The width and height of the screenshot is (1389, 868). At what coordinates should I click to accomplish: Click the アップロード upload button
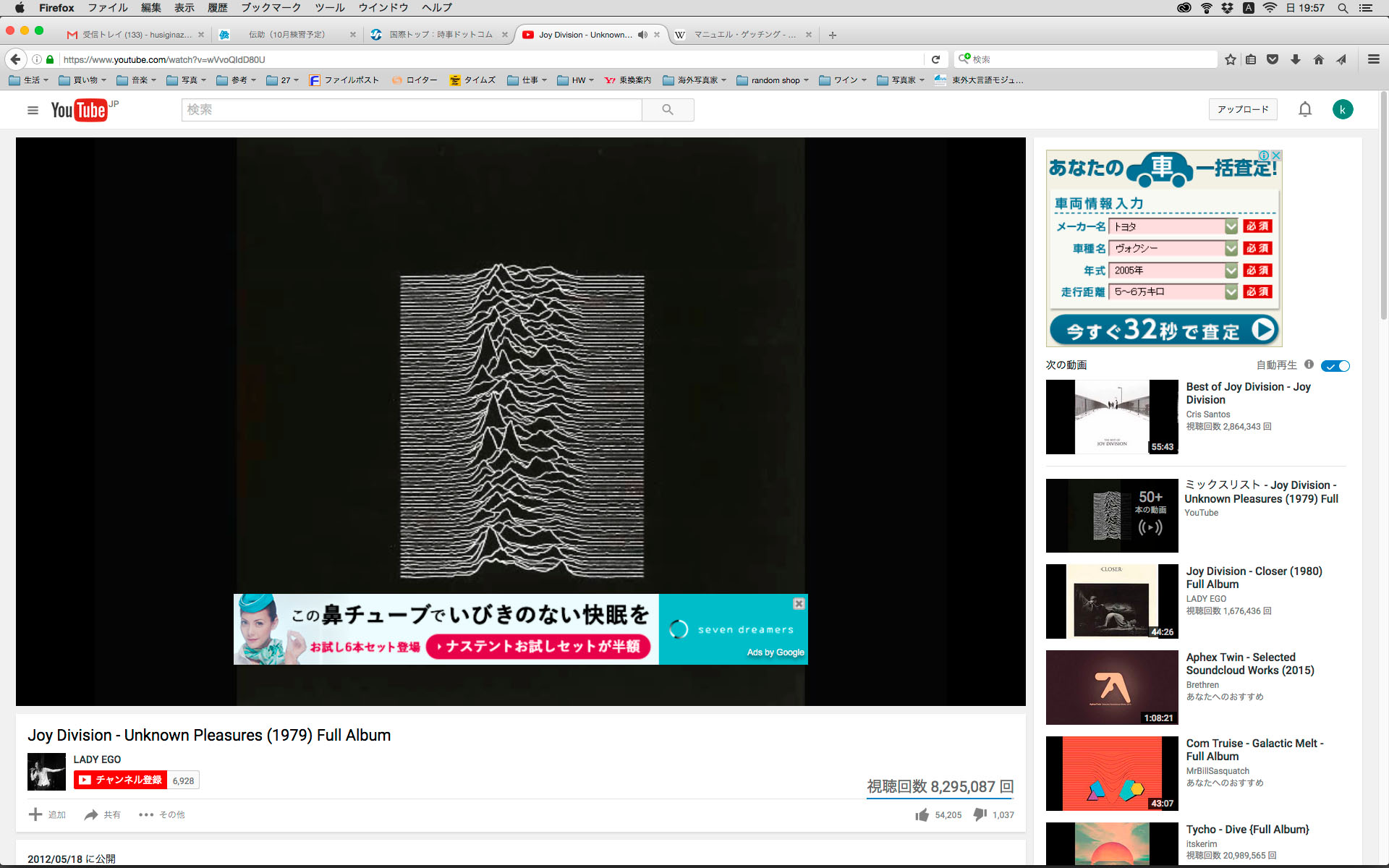coord(1242,109)
